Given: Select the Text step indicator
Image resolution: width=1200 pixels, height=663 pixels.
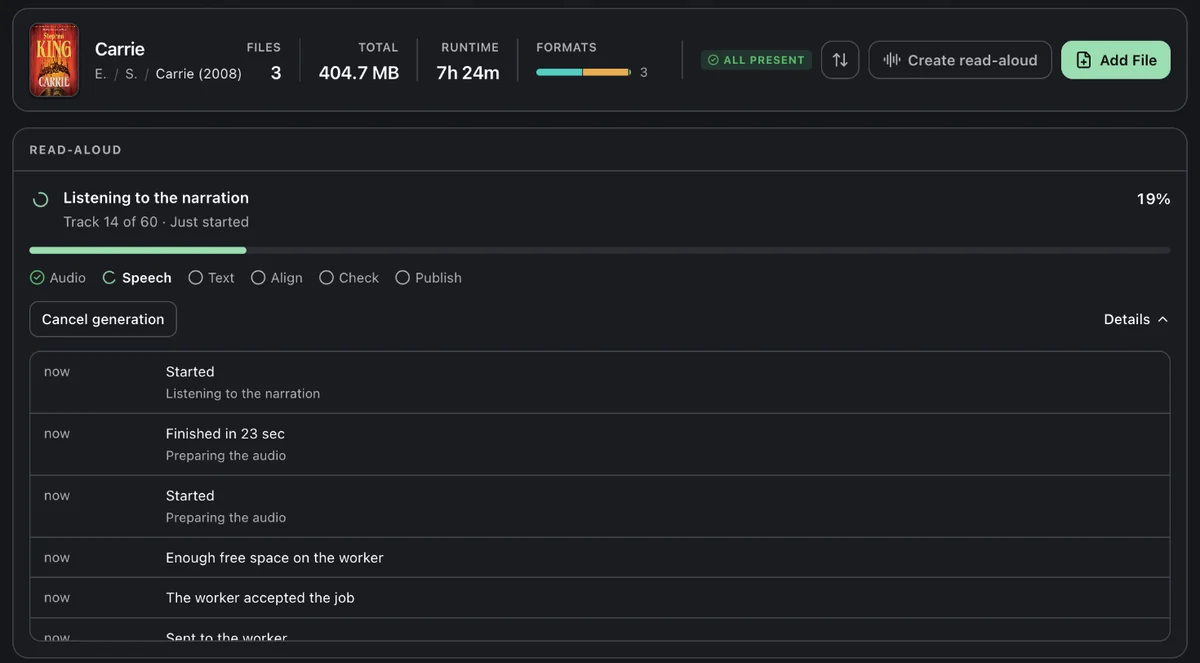Looking at the screenshot, I should 211,278.
